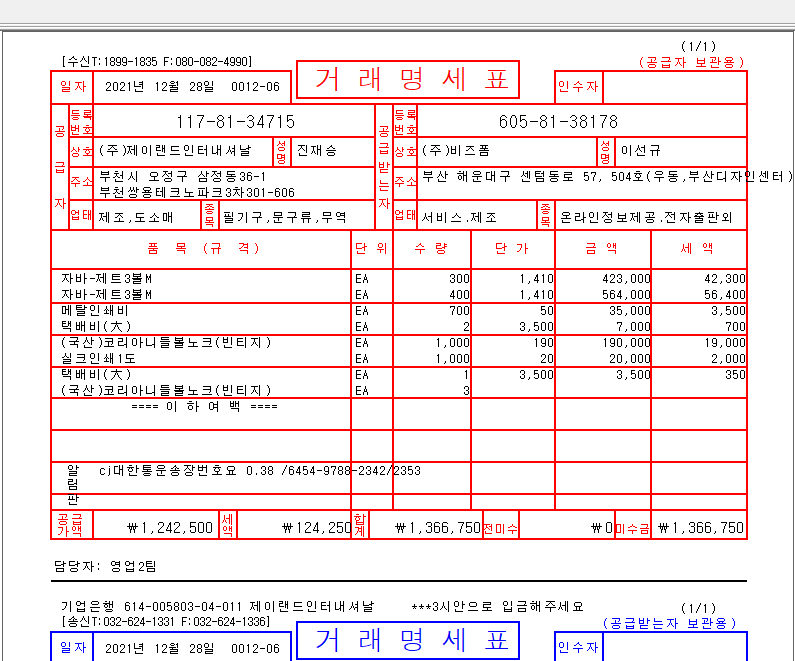Select representative name 진재승
795x661 pixels.
pos(316,151)
